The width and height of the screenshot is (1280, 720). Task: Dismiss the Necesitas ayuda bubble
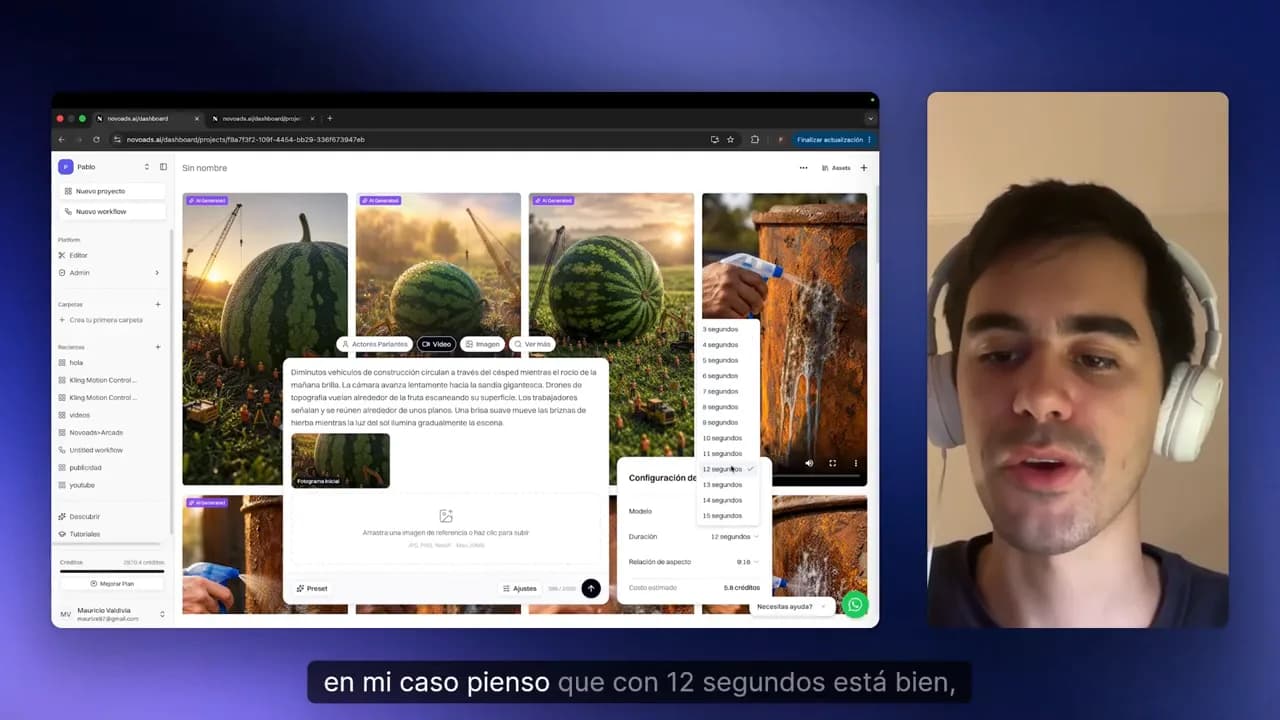coord(823,606)
